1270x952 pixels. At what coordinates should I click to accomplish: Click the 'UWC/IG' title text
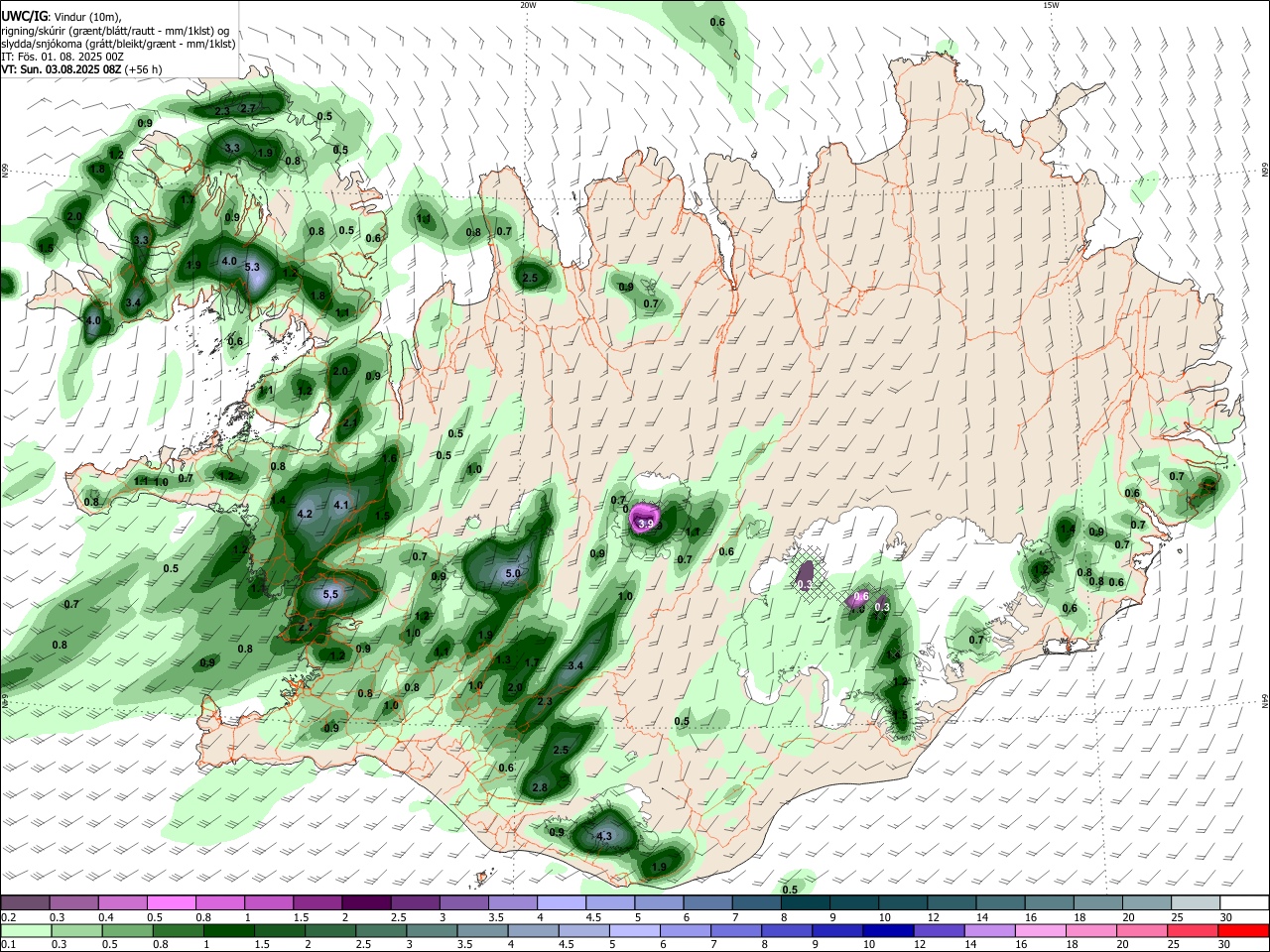tap(25, 16)
